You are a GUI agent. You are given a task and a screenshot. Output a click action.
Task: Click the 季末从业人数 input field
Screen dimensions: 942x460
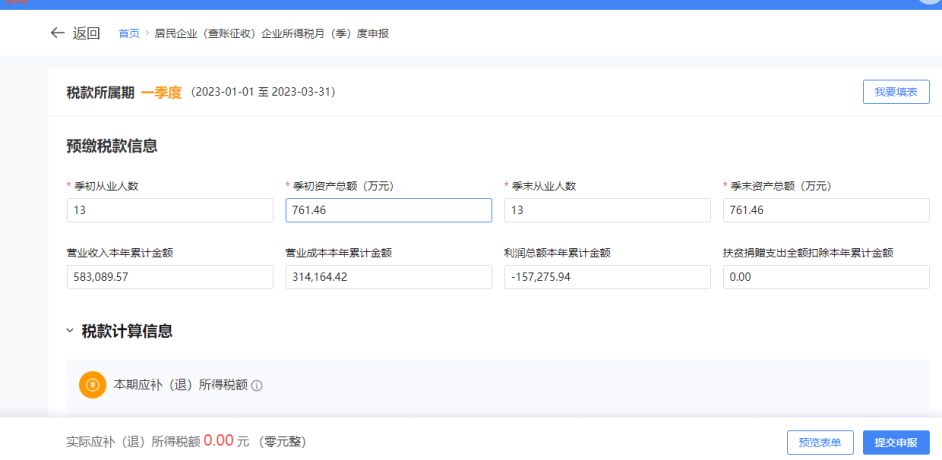tap(607, 211)
